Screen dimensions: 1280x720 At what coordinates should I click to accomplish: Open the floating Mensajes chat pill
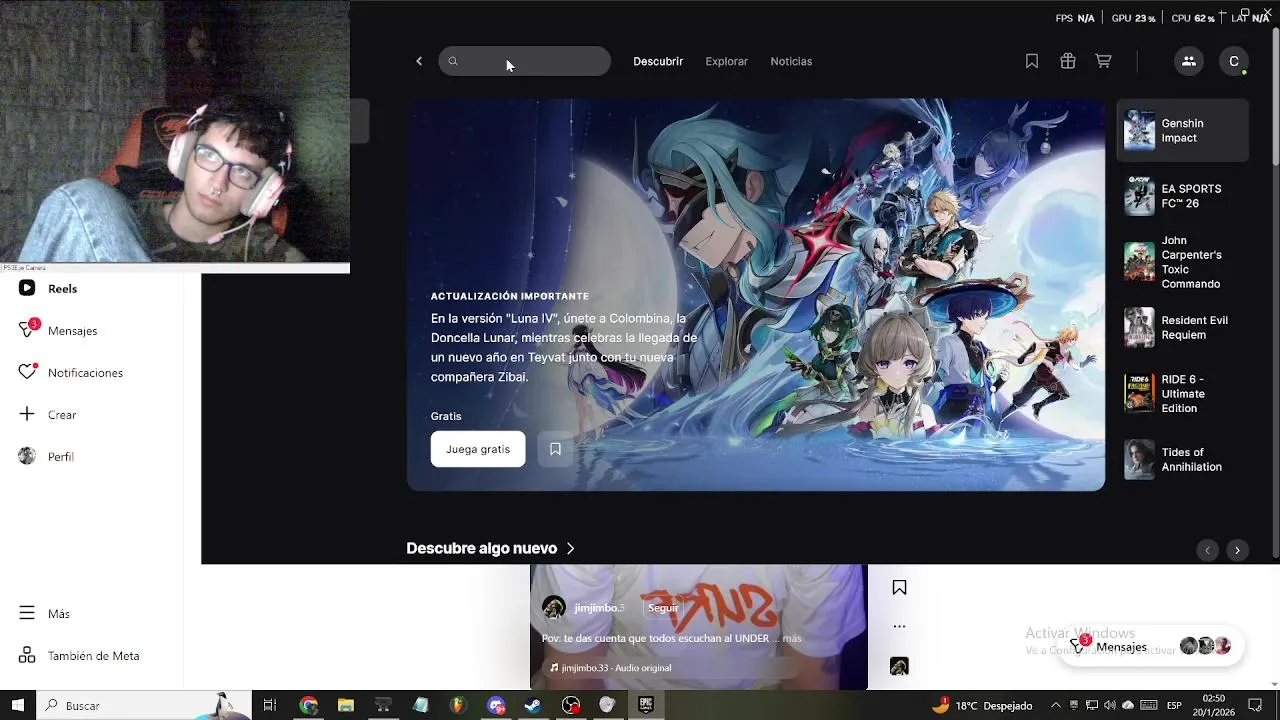coord(1150,646)
